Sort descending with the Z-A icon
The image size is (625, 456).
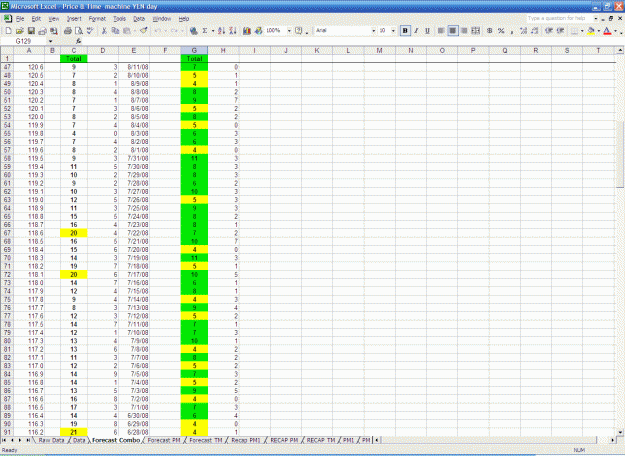[x=233, y=31]
